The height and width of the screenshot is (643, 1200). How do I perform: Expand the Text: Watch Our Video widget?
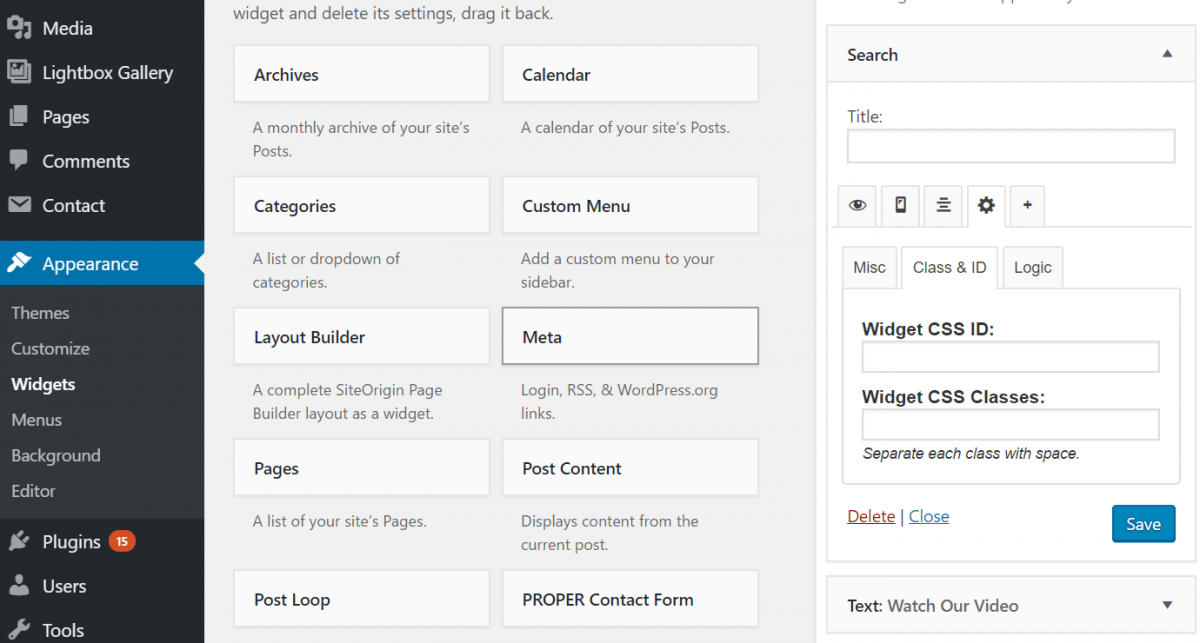point(1166,605)
